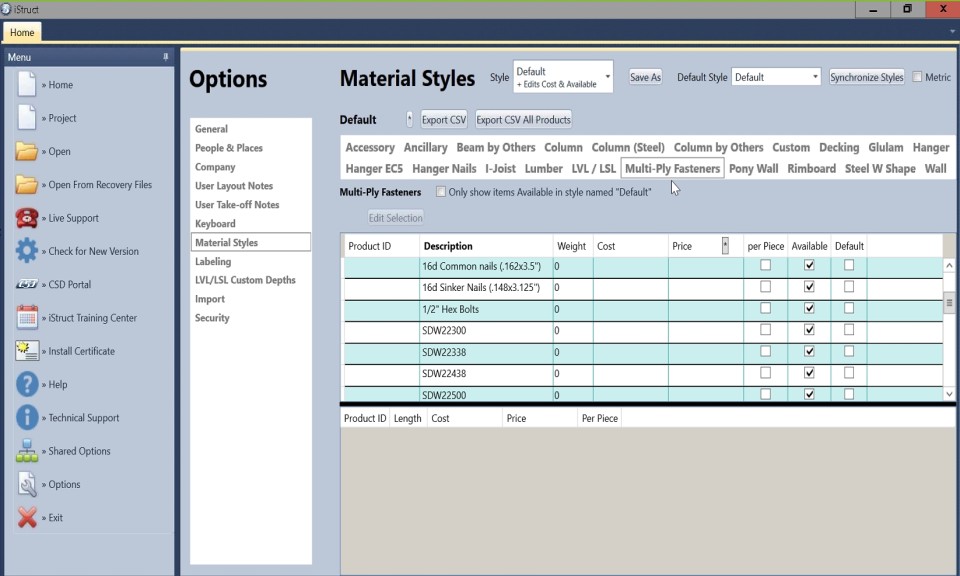The image size is (960, 576).
Task: Toggle 'Only show items Available' checkbox
Action: point(441,192)
